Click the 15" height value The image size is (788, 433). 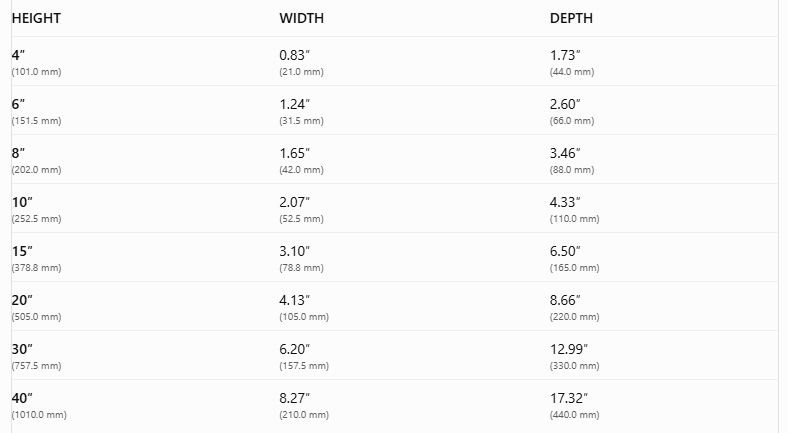click(x=22, y=251)
